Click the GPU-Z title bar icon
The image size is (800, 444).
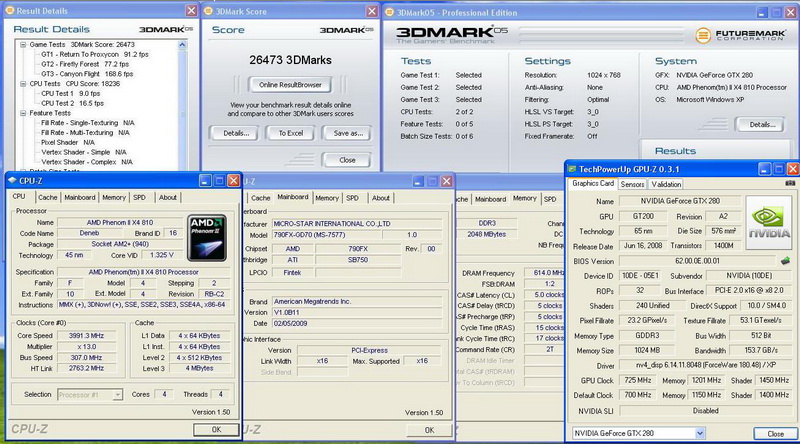(x=574, y=167)
